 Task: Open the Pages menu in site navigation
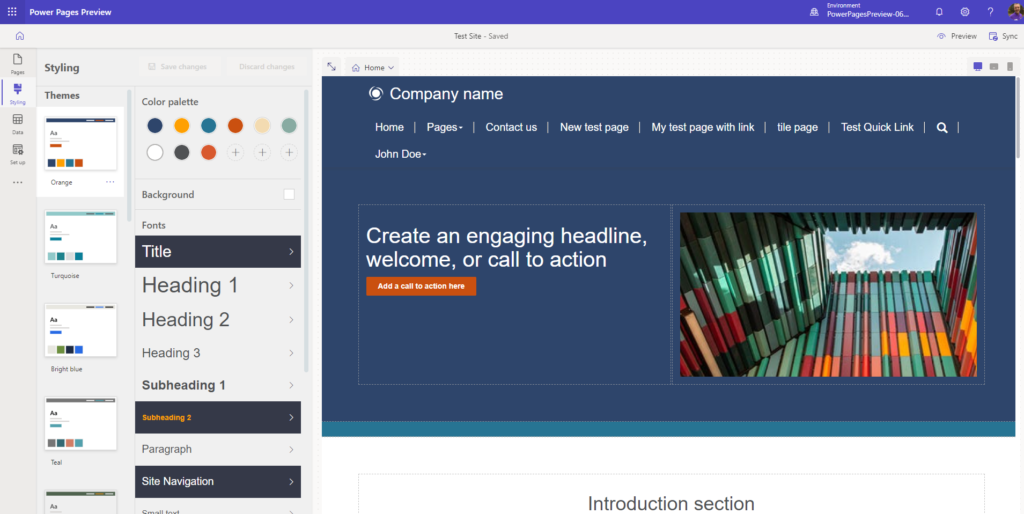pyautogui.click(x=445, y=127)
